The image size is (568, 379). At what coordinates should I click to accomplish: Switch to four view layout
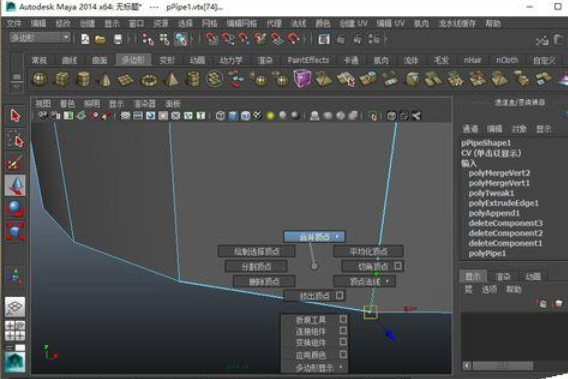pyautogui.click(x=15, y=330)
